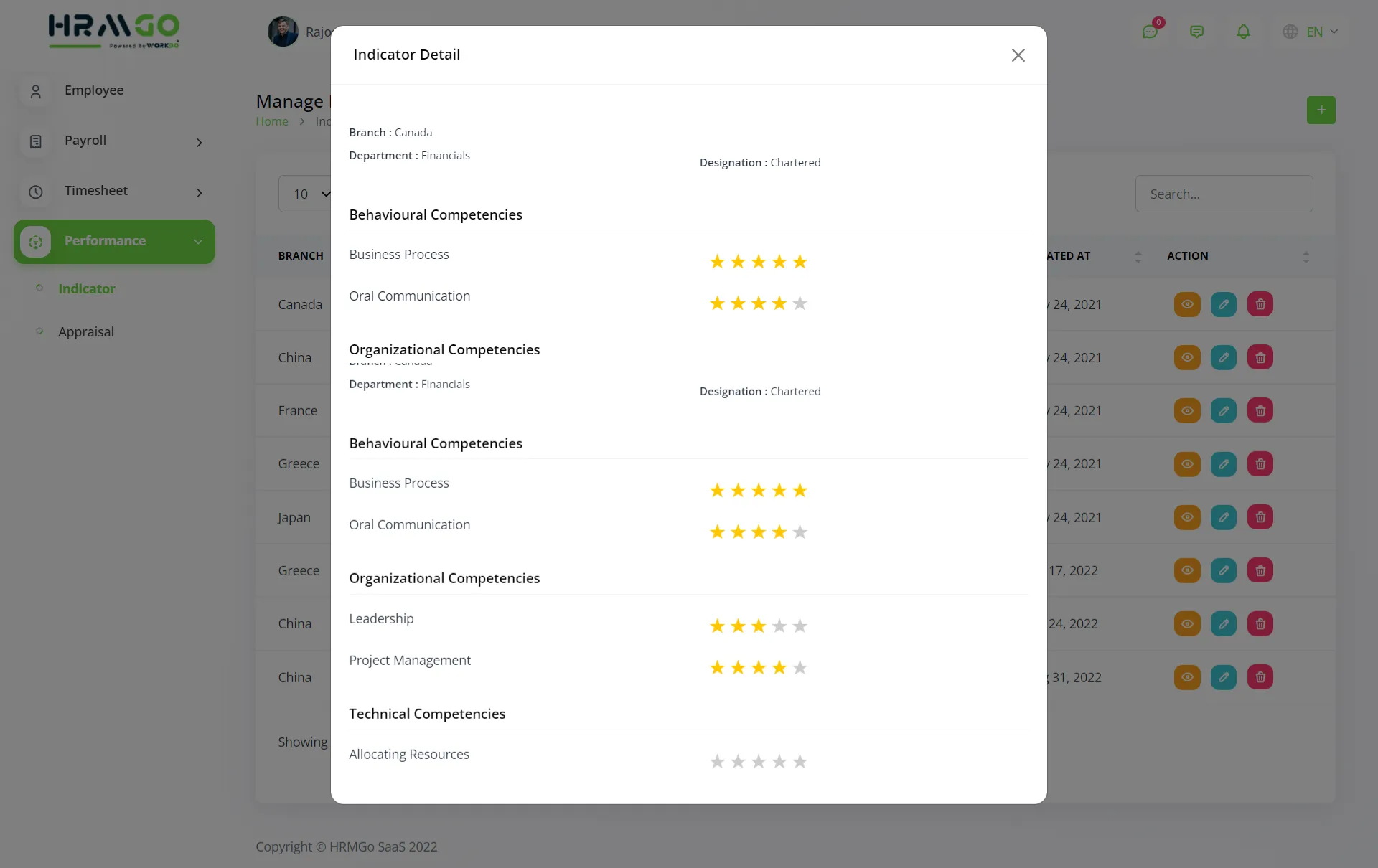Screen dimensions: 1378x868
Task: Click the notification bell icon
Action: 1243,32
